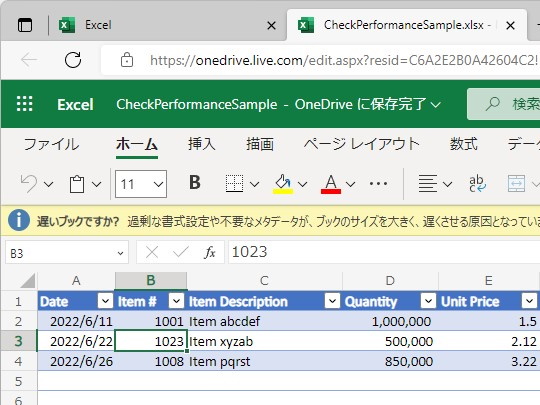
Task: Select column A header
Action: [76, 281]
